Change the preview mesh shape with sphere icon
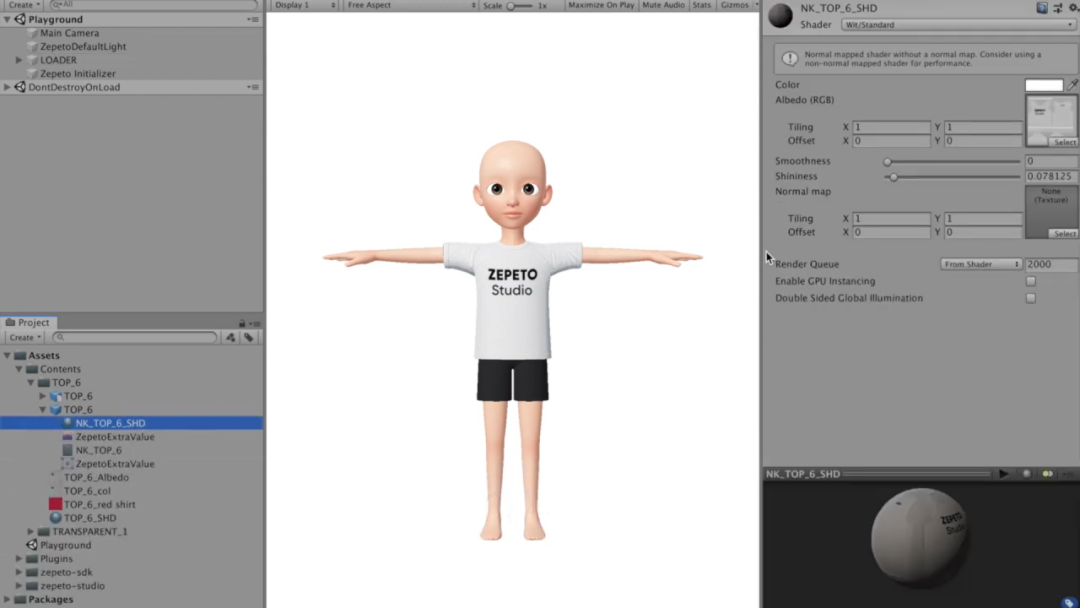The image size is (1080, 608). click(x=1027, y=473)
